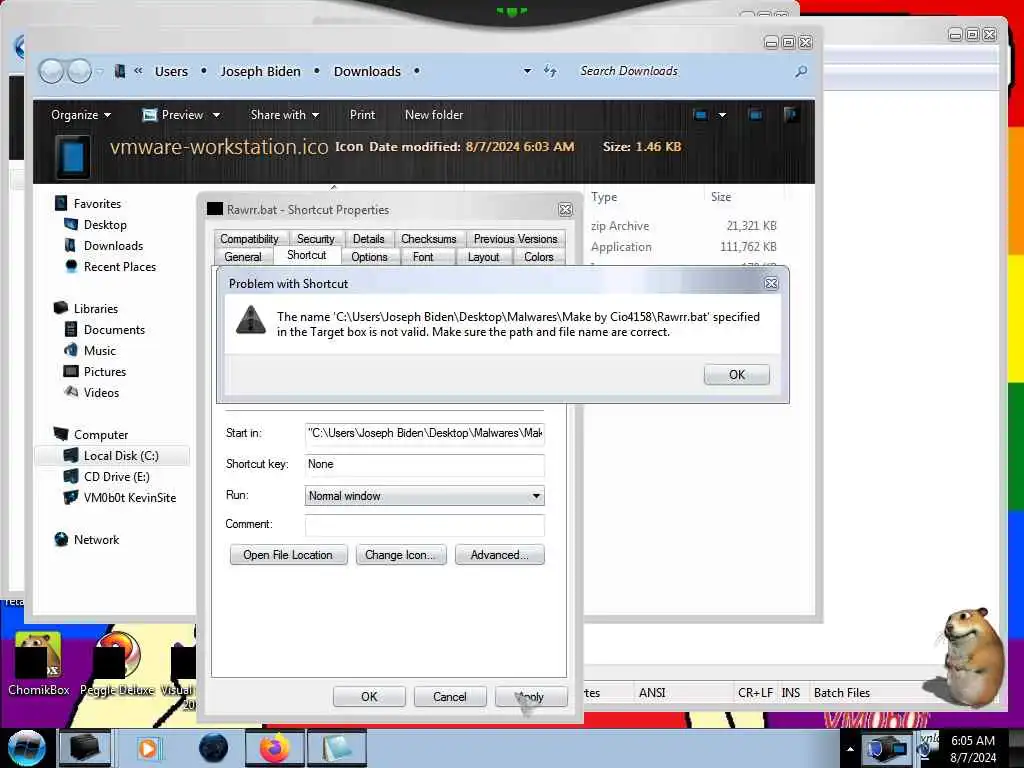Click Apply in Shortcut Properties dialog
The height and width of the screenshot is (768, 1024).
530,696
